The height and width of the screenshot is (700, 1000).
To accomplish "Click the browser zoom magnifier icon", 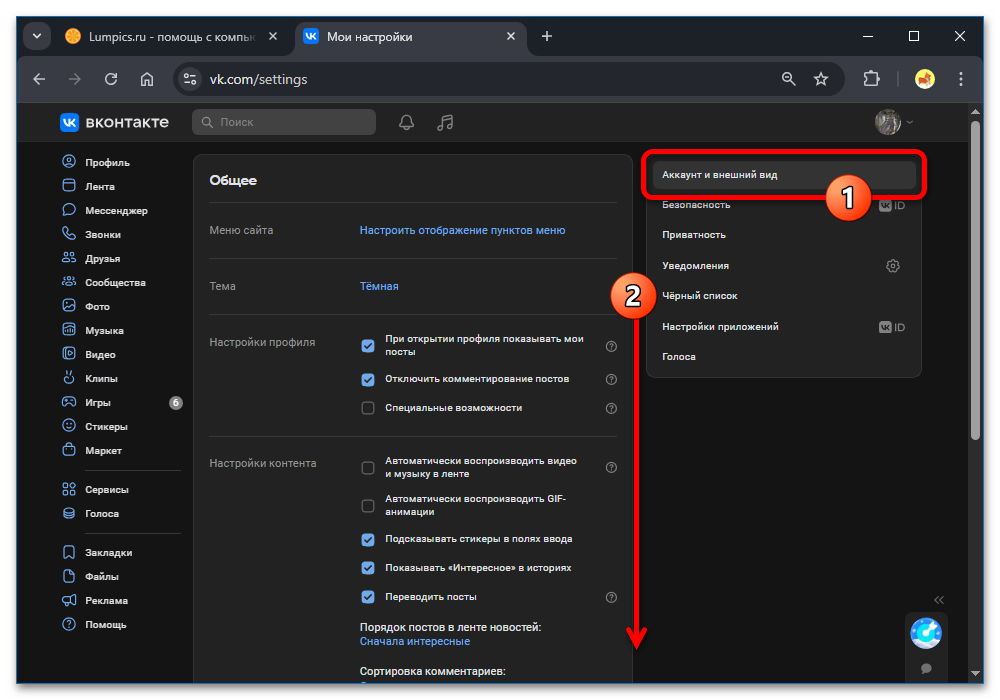I will coord(788,79).
